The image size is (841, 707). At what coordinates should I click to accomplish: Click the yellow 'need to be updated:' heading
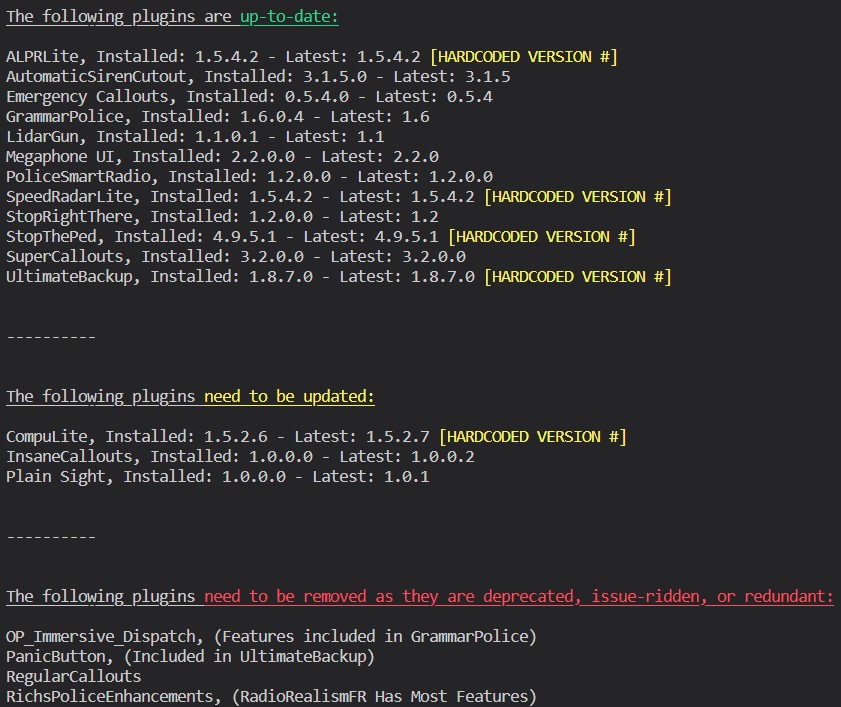289,396
